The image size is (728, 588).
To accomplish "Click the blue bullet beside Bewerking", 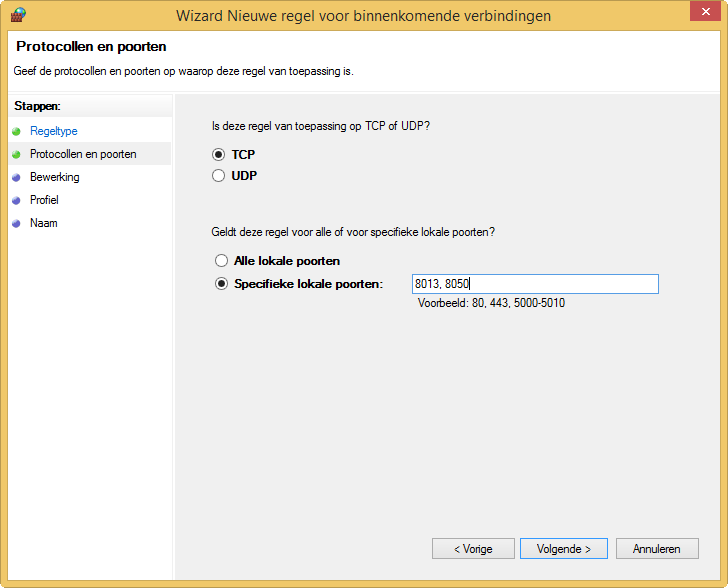I will coord(16,177).
